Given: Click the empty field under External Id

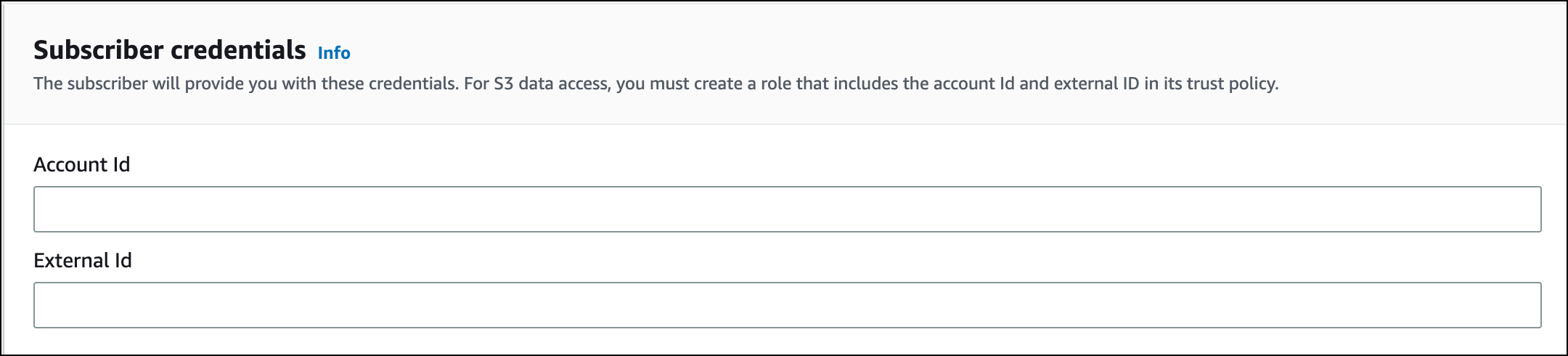Looking at the screenshot, I should (x=787, y=305).
